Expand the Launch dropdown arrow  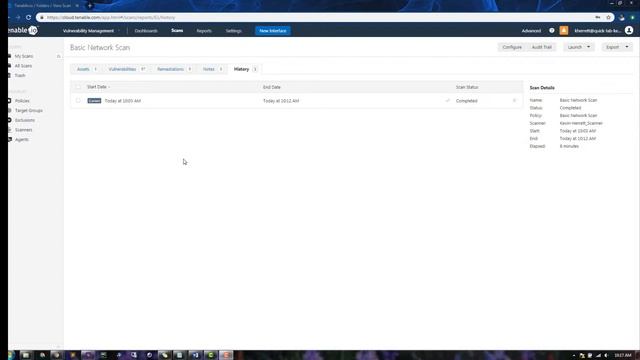click(588, 47)
